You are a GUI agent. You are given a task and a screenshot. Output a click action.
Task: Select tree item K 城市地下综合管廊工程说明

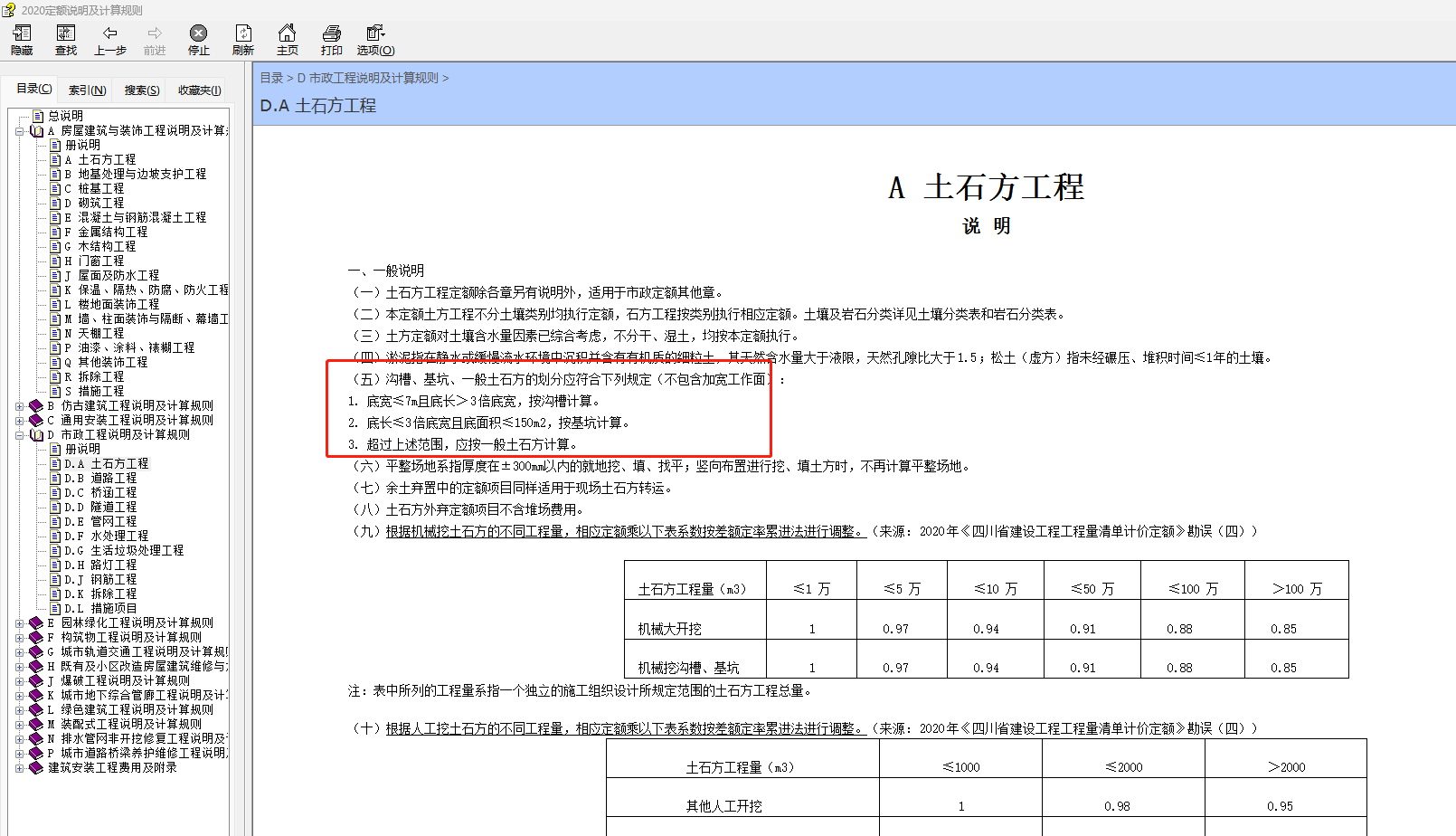(x=137, y=695)
